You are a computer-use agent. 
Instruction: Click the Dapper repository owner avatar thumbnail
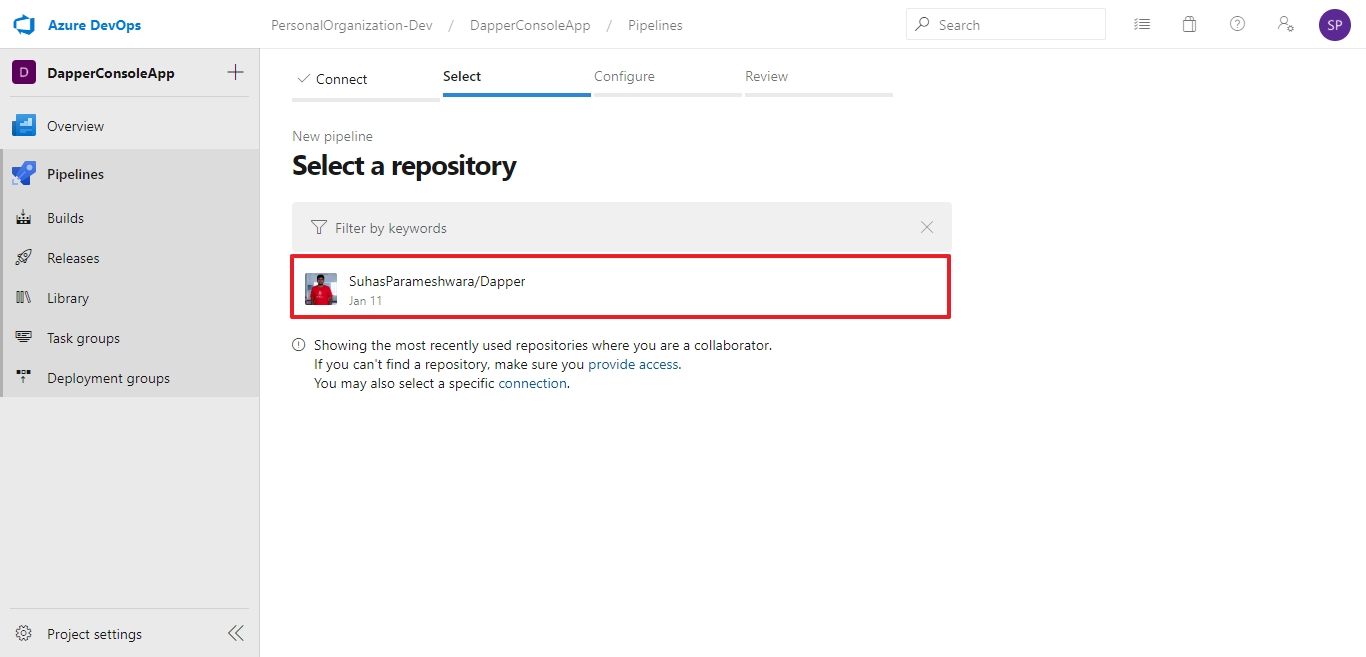(x=321, y=289)
